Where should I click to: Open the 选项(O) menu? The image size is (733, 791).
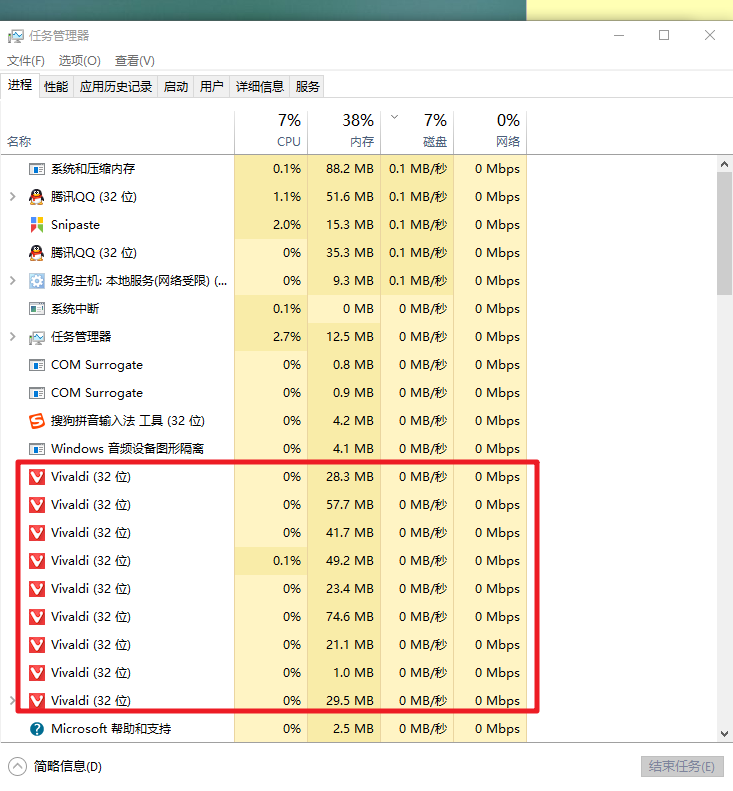pos(79,61)
